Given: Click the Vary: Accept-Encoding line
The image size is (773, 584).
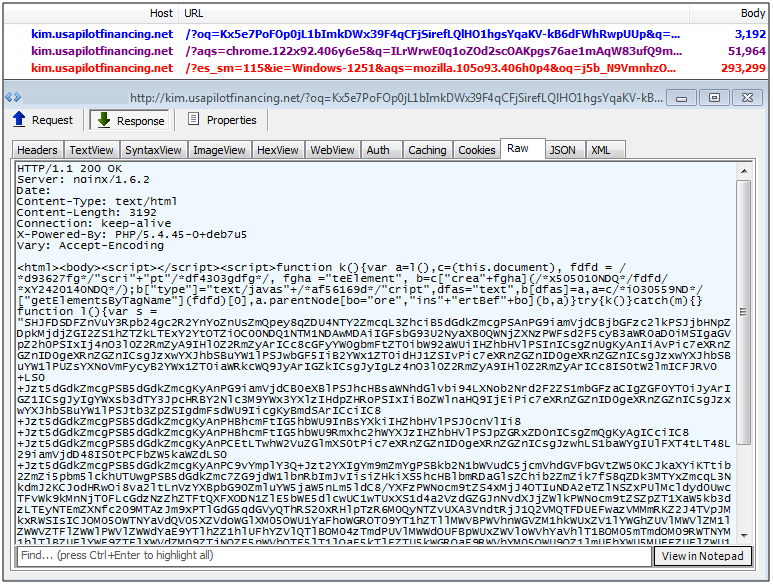Looking at the screenshot, I should pos(90,245).
